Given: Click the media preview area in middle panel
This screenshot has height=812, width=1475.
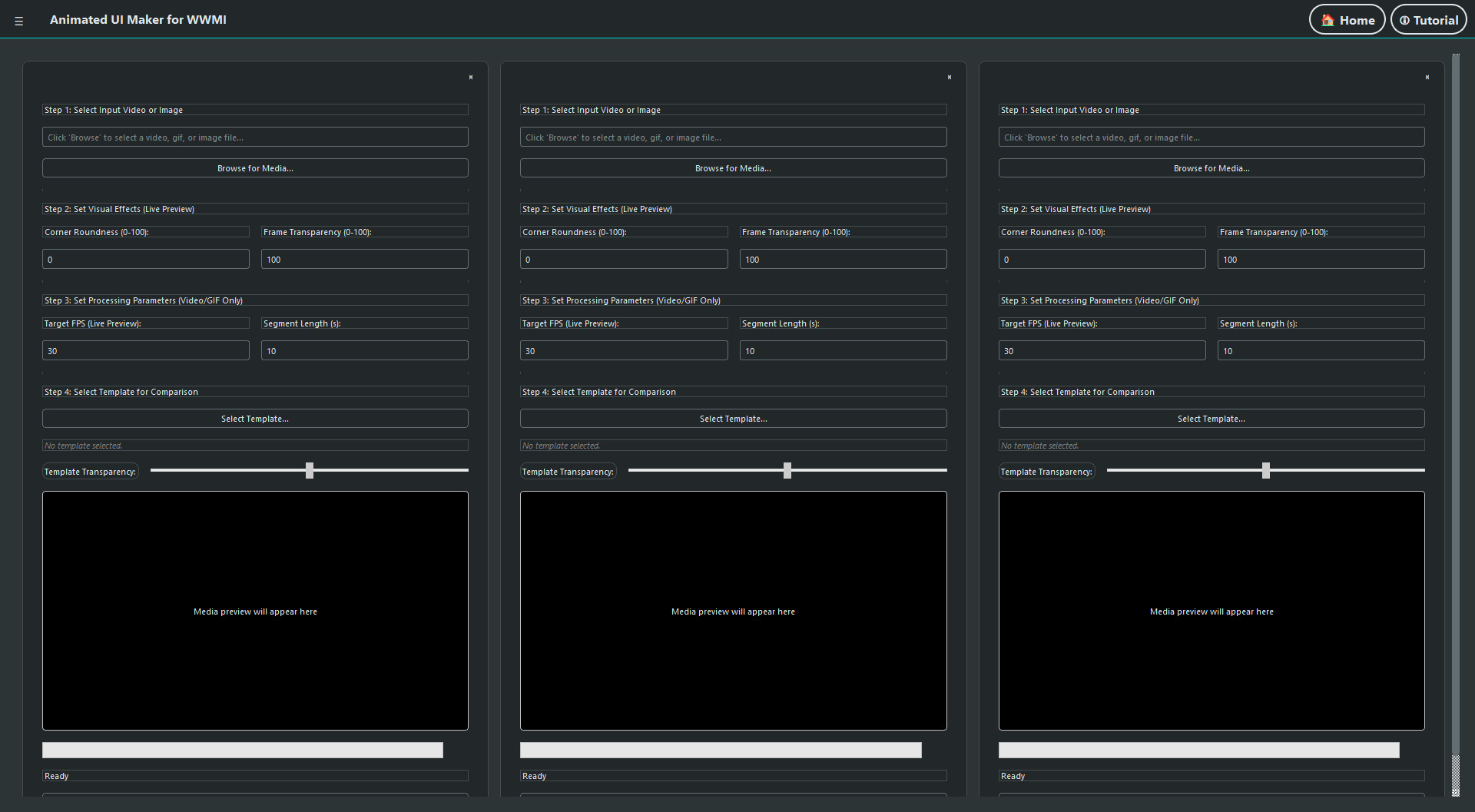Looking at the screenshot, I should tap(733, 611).
